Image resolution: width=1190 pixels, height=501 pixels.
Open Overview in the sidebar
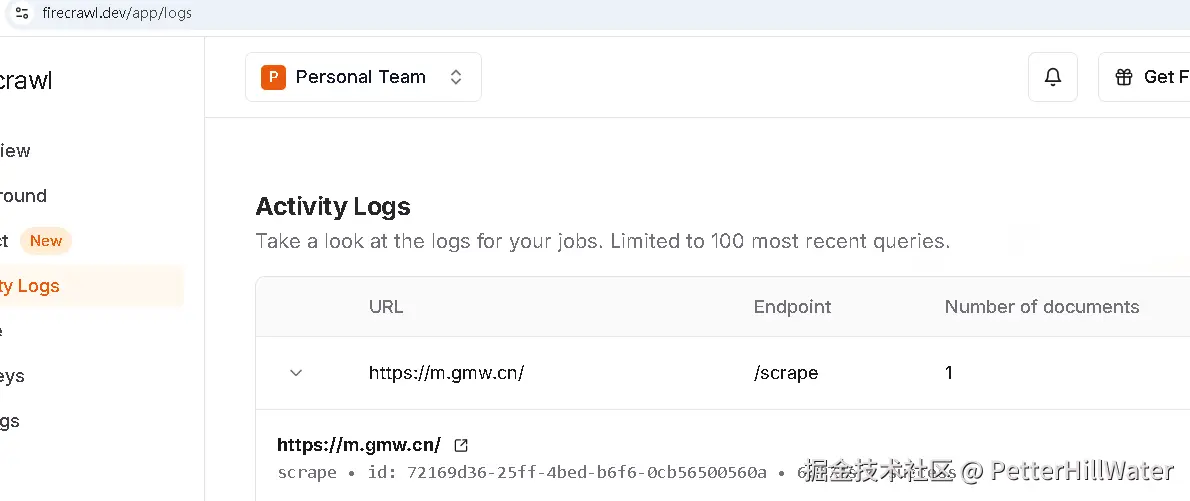pyautogui.click(x=15, y=151)
